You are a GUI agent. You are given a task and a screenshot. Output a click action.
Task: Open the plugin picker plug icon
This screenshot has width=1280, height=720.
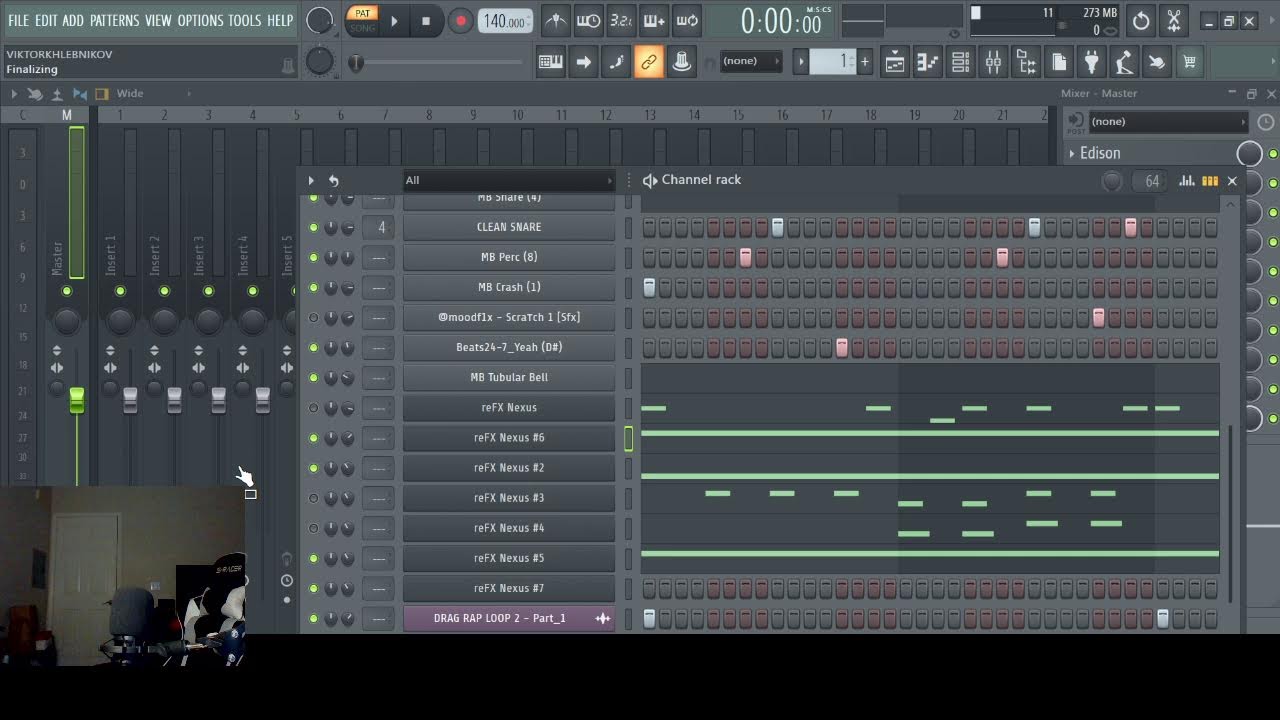click(x=1092, y=62)
